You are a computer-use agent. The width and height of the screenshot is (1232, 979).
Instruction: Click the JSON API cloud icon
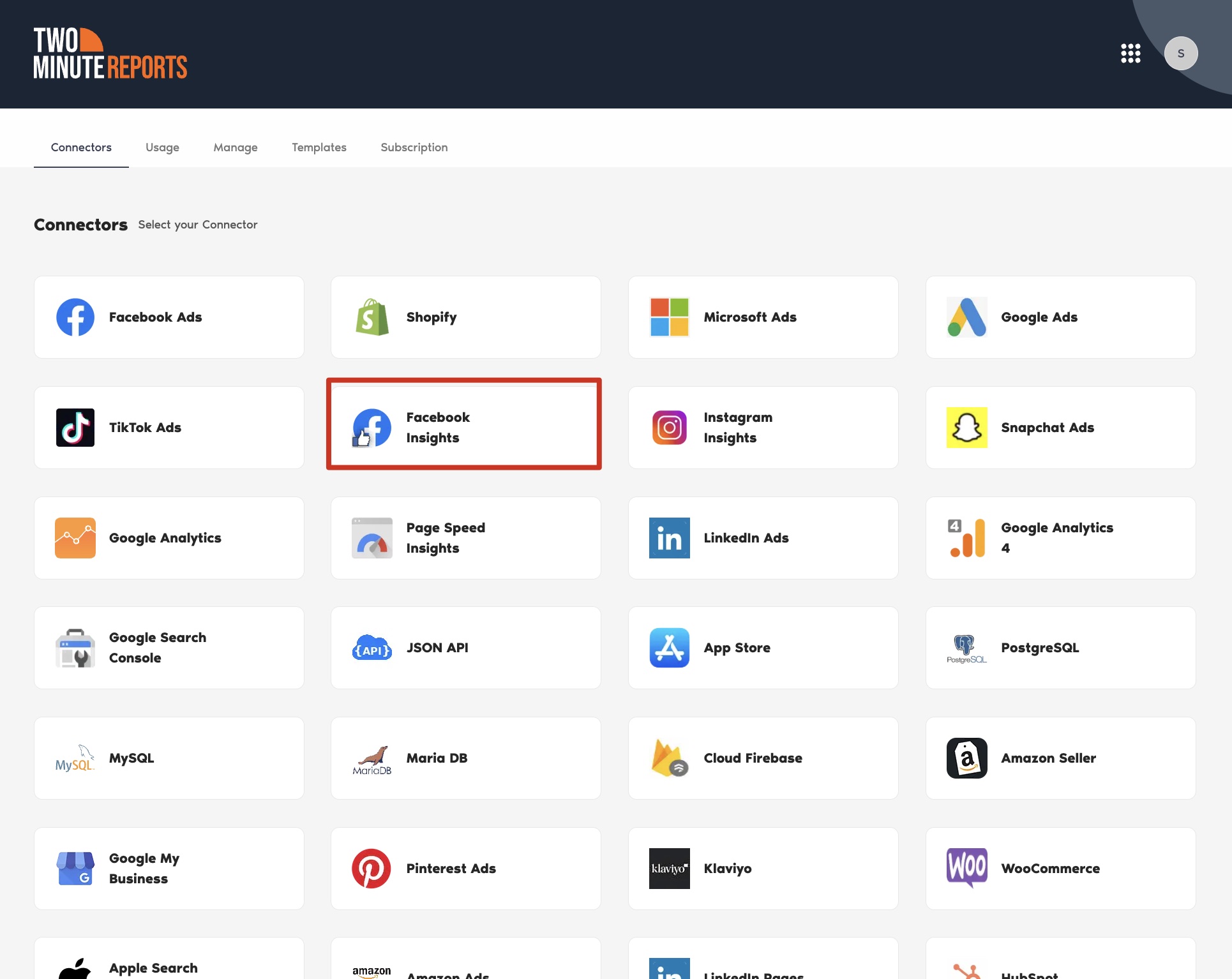point(372,648)
